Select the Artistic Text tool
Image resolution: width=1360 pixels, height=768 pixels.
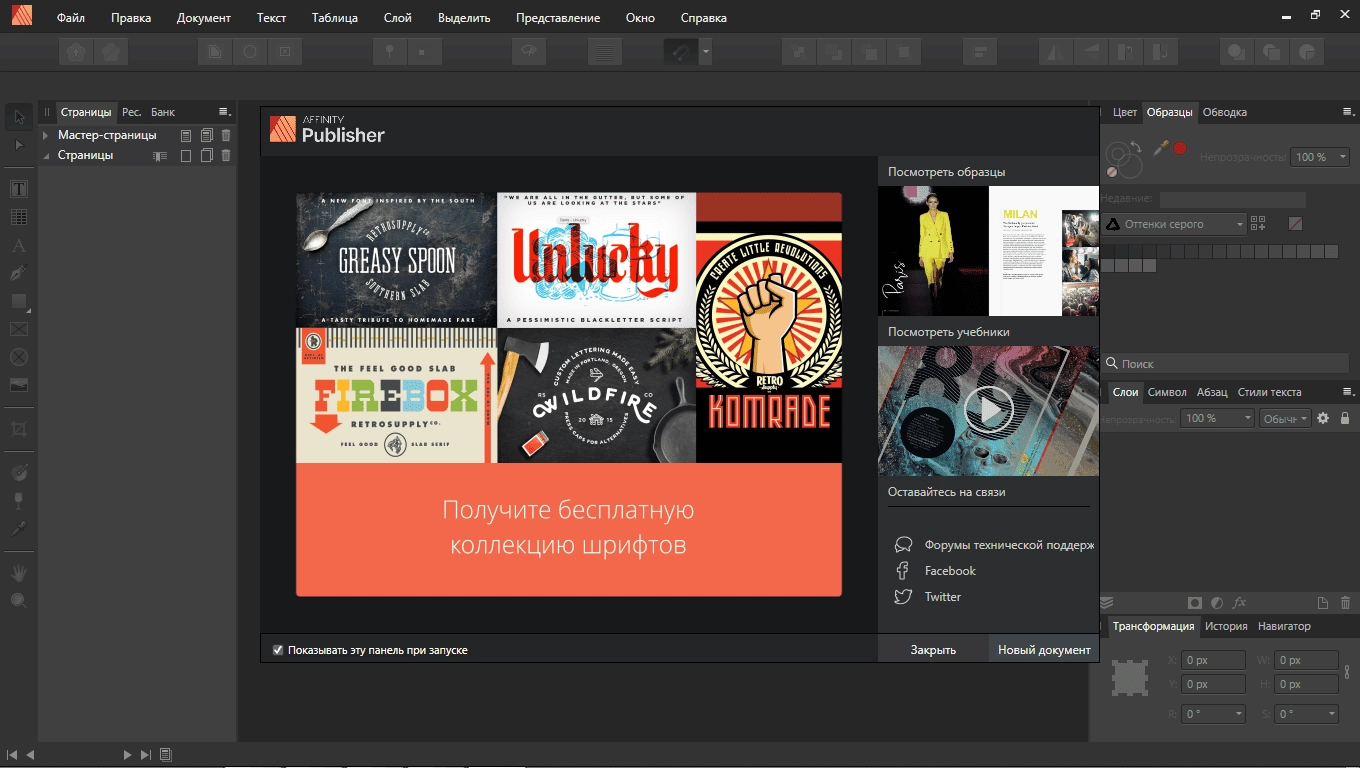pyautogui.click(x=19, y=245)
